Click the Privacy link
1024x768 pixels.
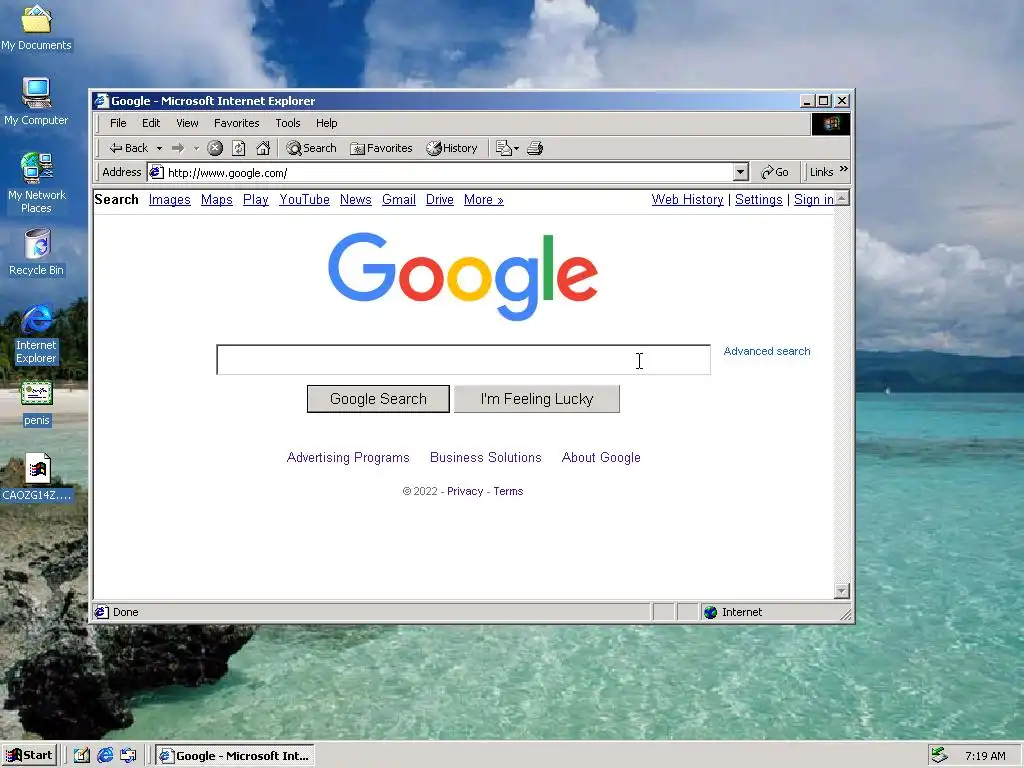(465, 491)
